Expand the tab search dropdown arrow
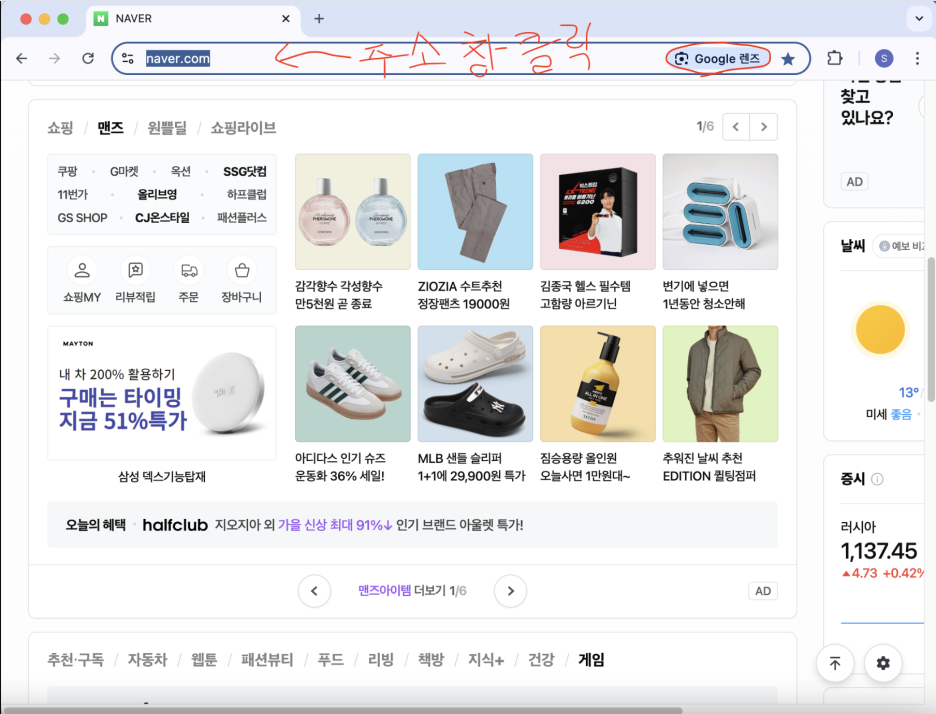This screenshot has height=714, width=936. [x=919, y=19]
